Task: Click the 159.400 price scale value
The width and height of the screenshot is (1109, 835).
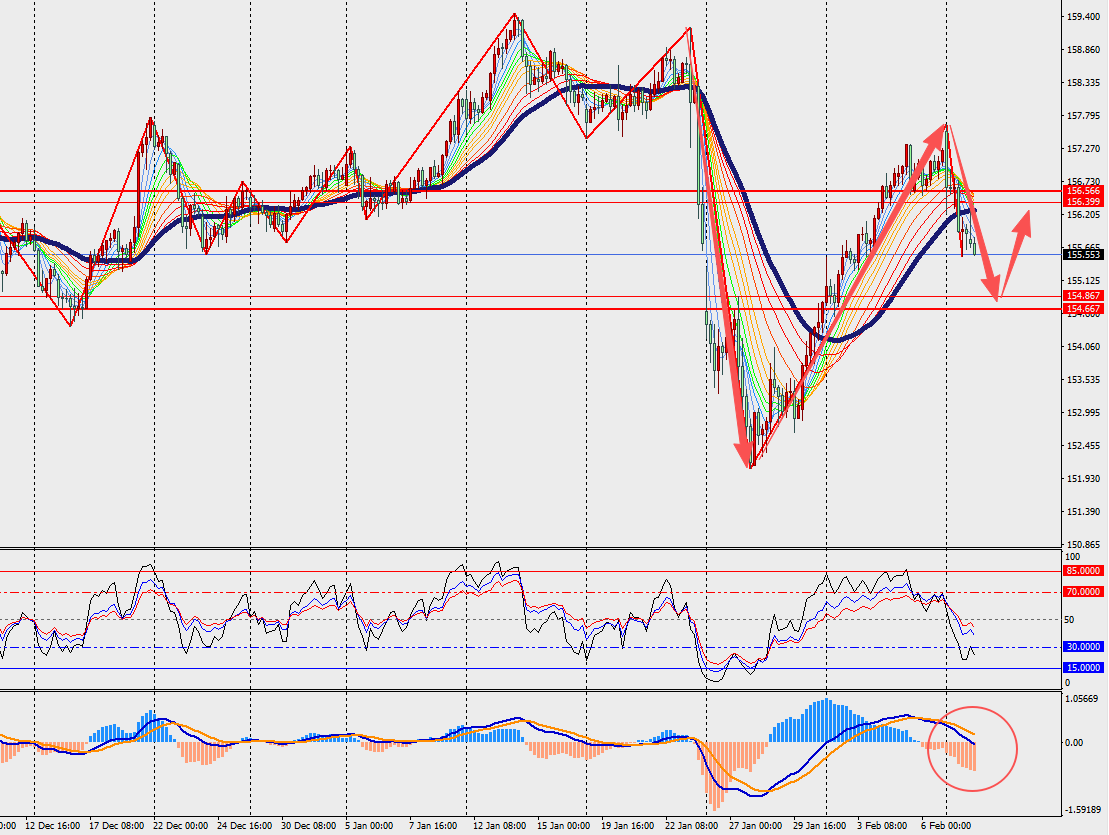Action: [x=1084, y=16]
